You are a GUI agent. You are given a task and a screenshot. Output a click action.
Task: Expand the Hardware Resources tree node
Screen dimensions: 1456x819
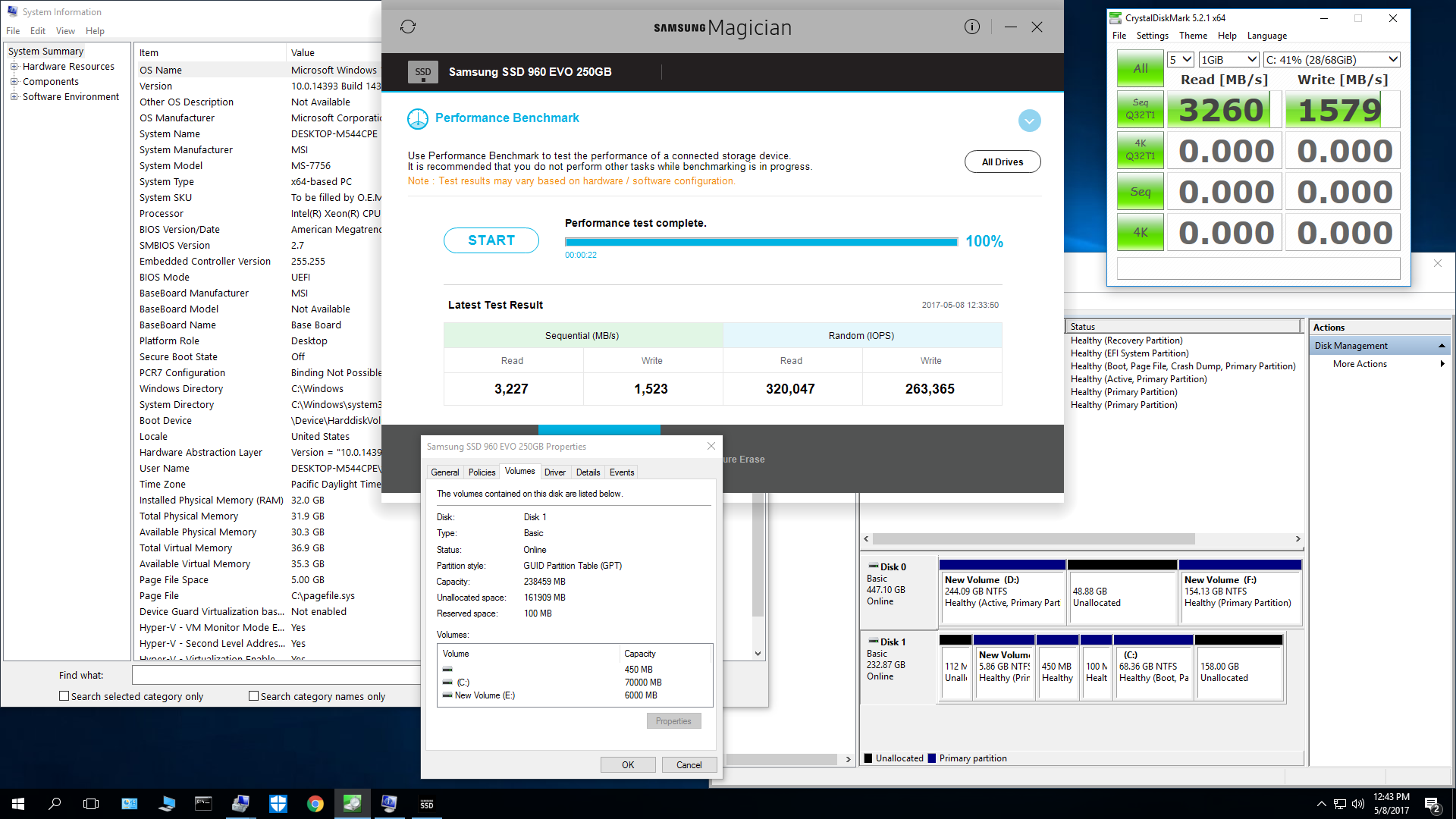(14, 67)
